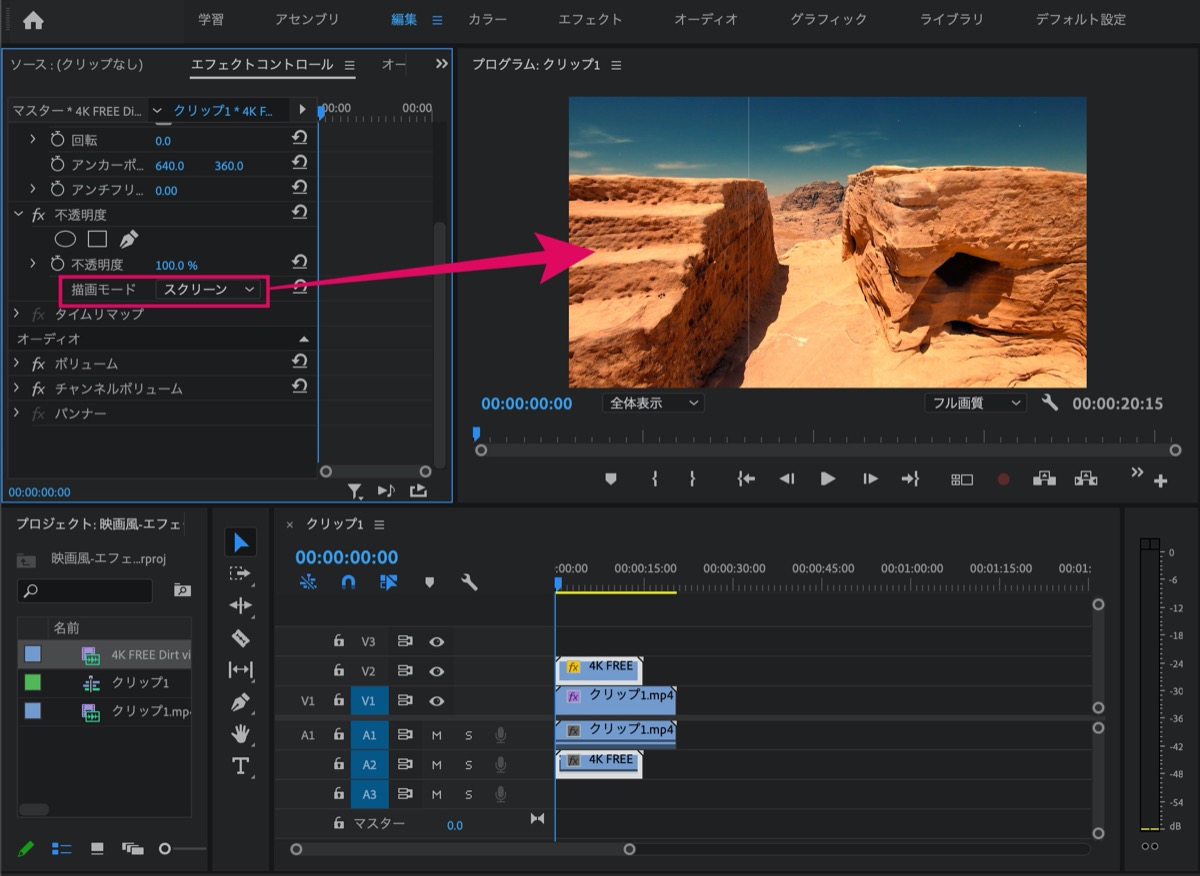This screenshot has height=876, width=1200.
Task: Click the ellipse mask icon under 不透明度
Action: coord(65,239)
